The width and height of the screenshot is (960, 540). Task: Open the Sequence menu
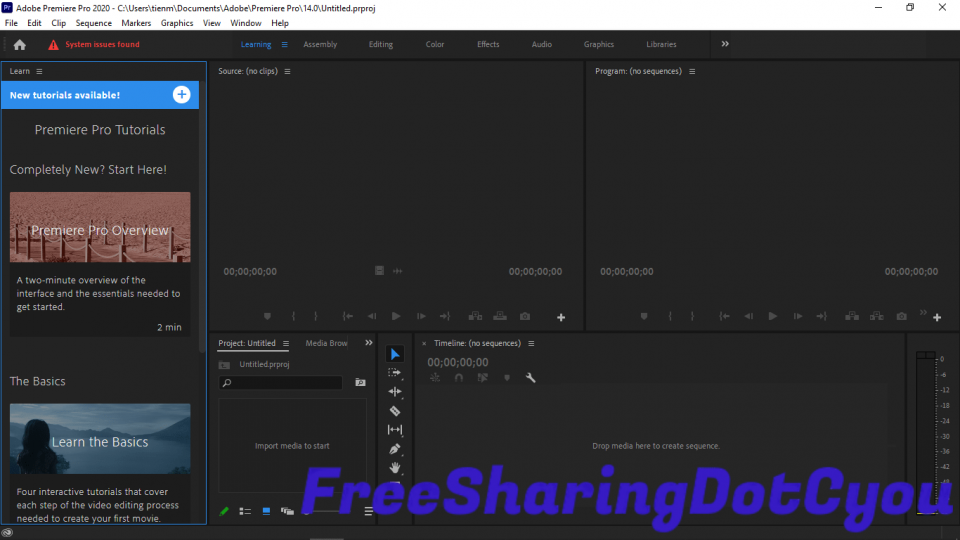click(x=94, y=23)
